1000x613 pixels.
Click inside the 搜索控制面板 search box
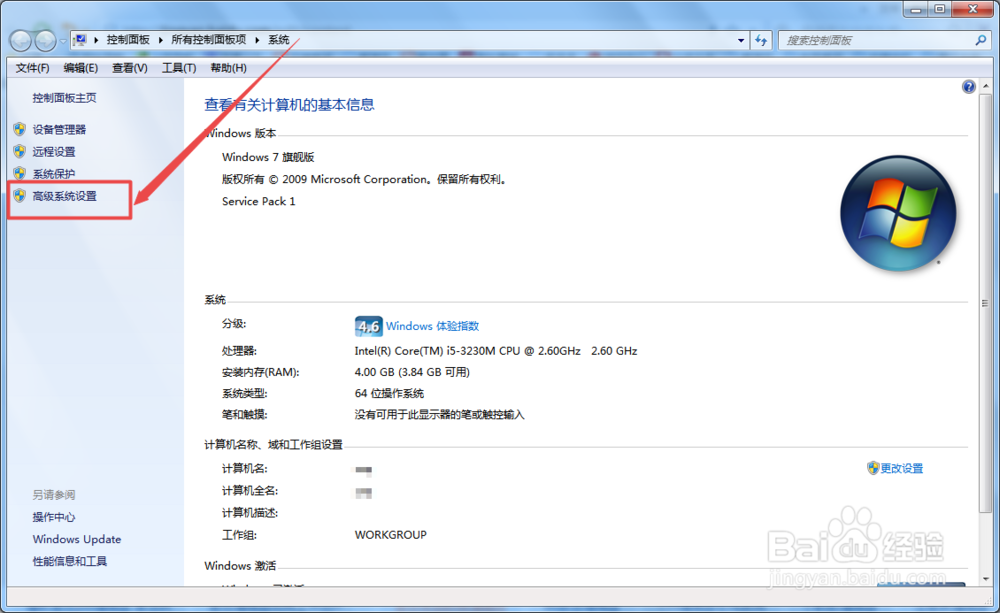(x=870, y=39)
